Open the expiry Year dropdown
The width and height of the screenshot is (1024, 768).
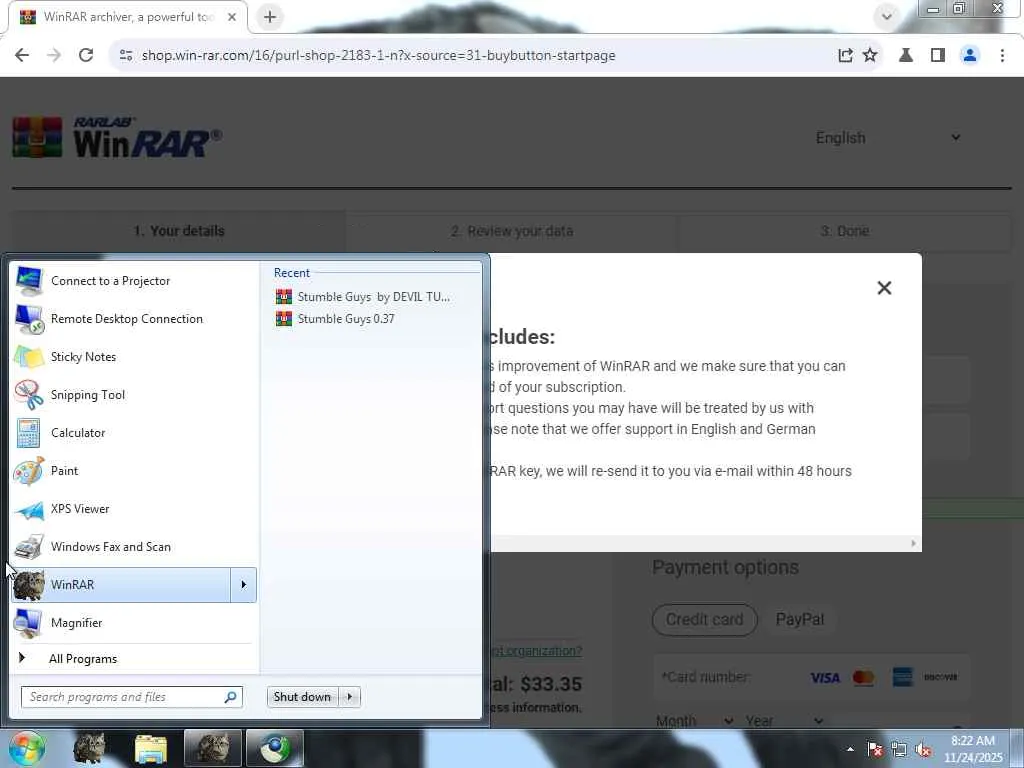(x=784, y=721)
